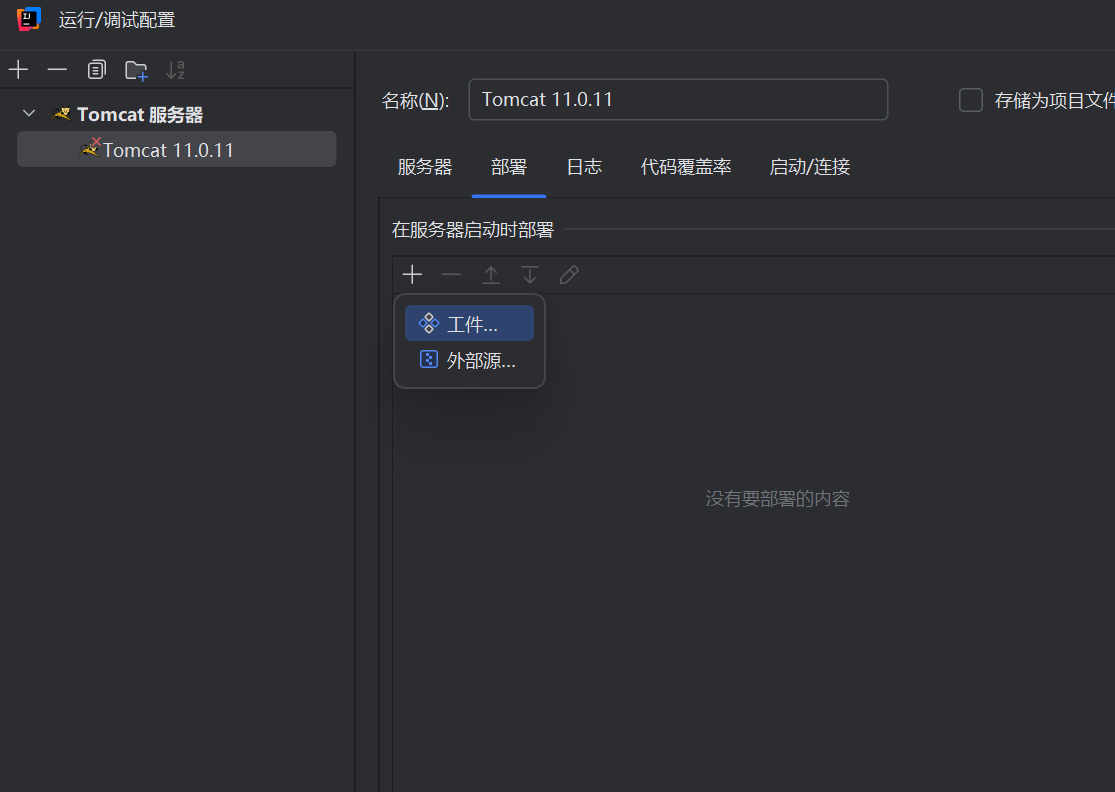Click the add deployment plus icon
The width and height of the screenshot is (1115, 792).
pos(412,274)
